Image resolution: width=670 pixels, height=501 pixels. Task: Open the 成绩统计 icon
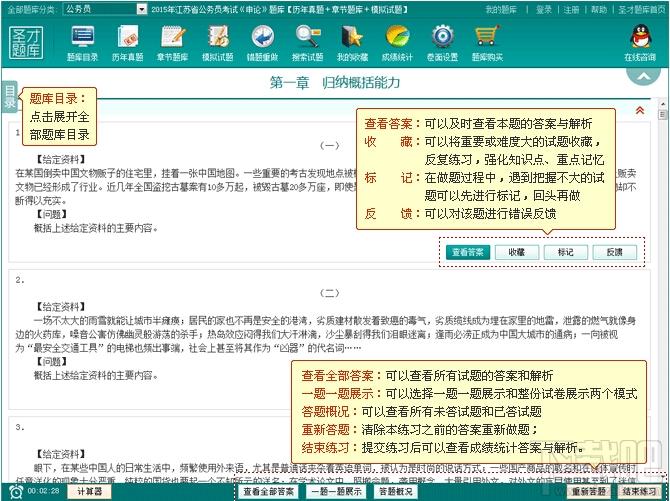(x=397, y=43)
